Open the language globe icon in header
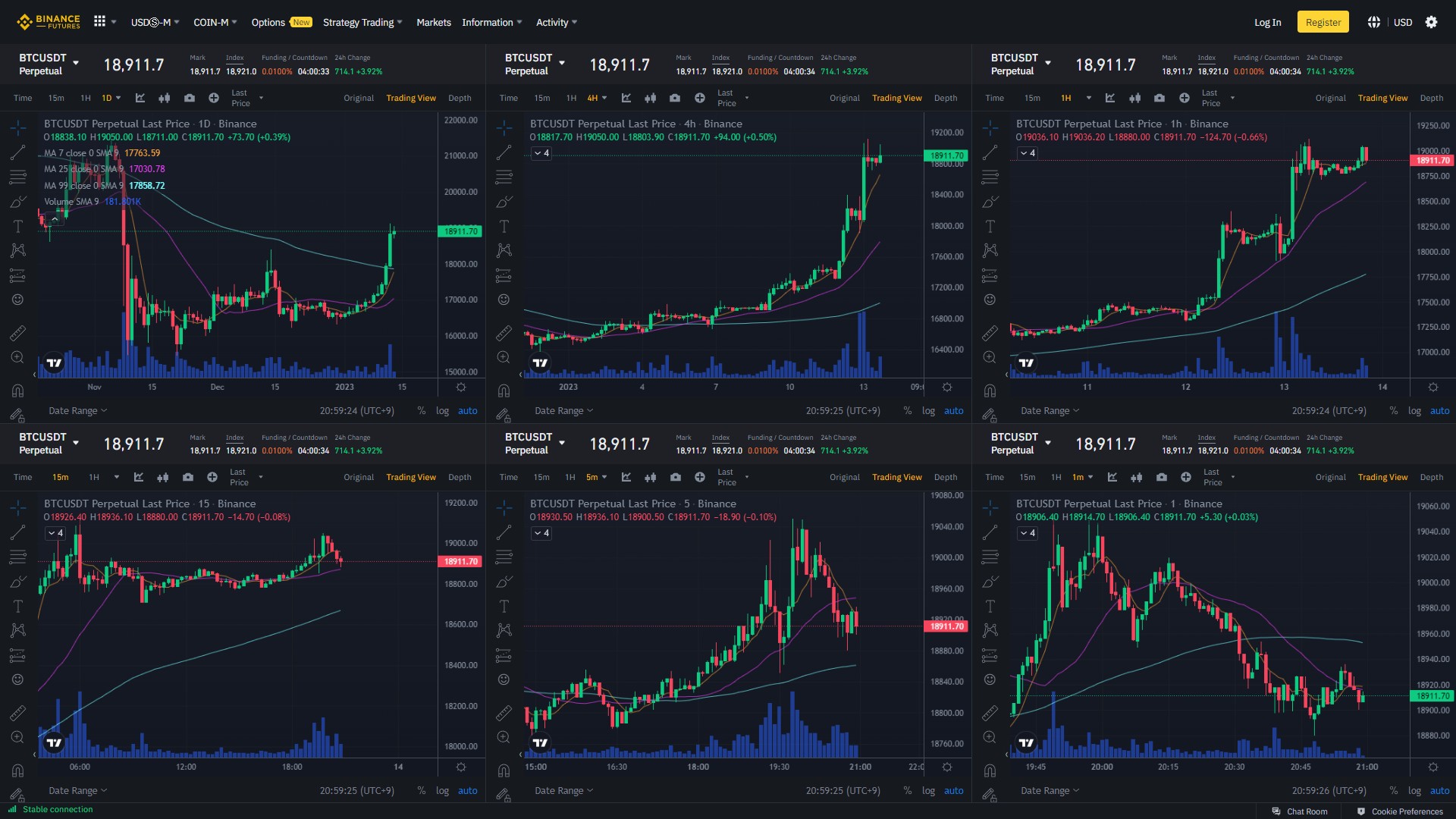Image resolution: width=1456 pixels, height=819 pixels. (1373, 22)
